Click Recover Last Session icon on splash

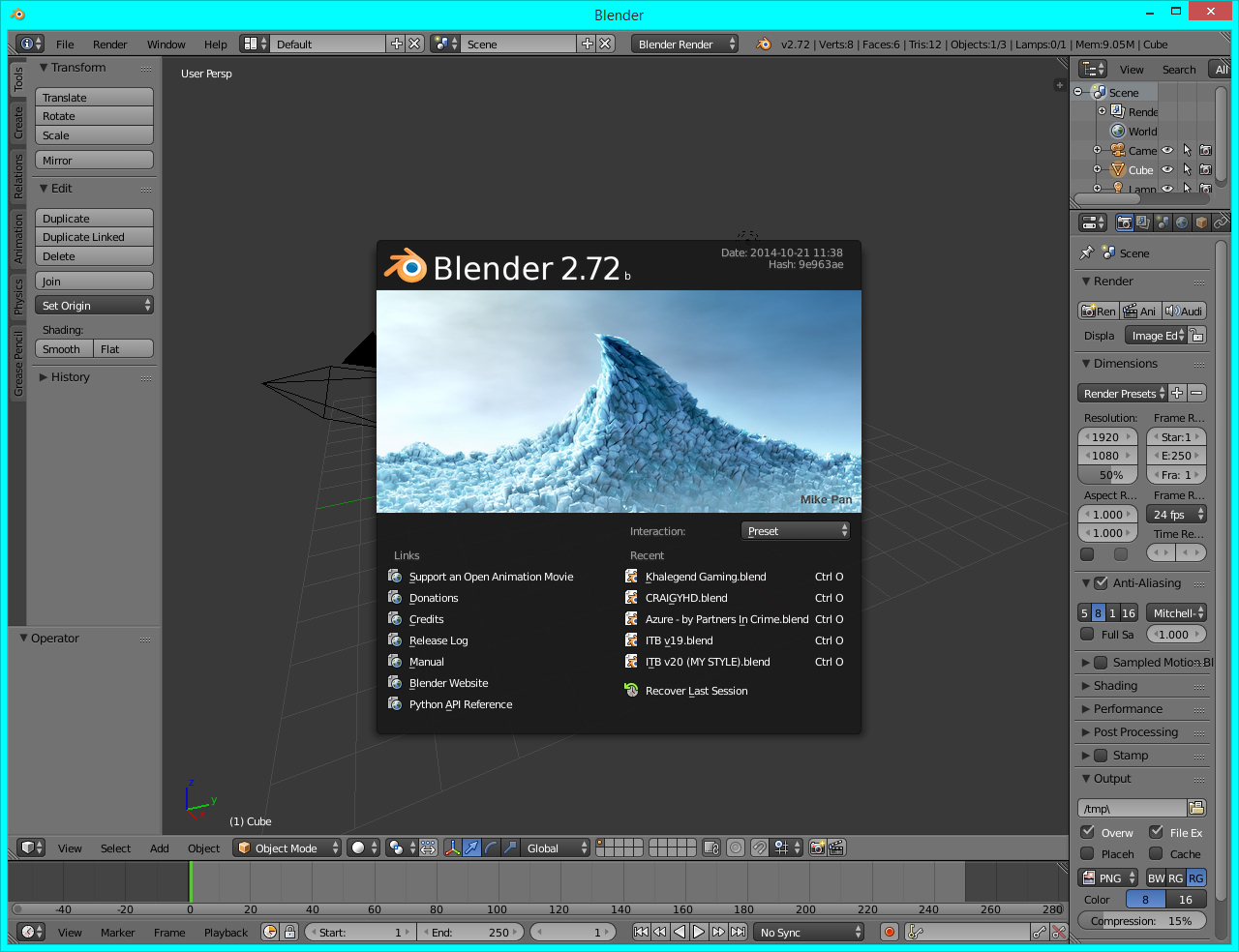coord(631,690)
